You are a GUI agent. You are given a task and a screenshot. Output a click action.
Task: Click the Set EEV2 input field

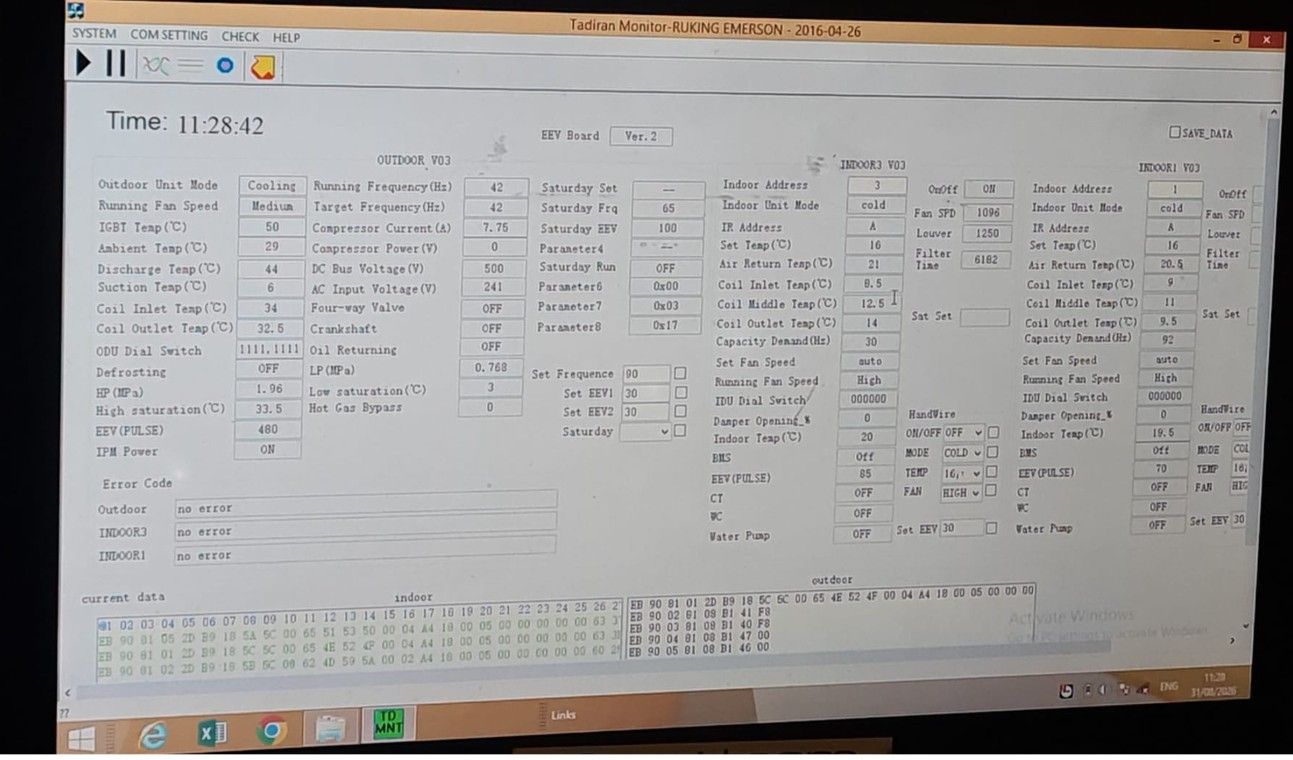(x=646, y=412)
